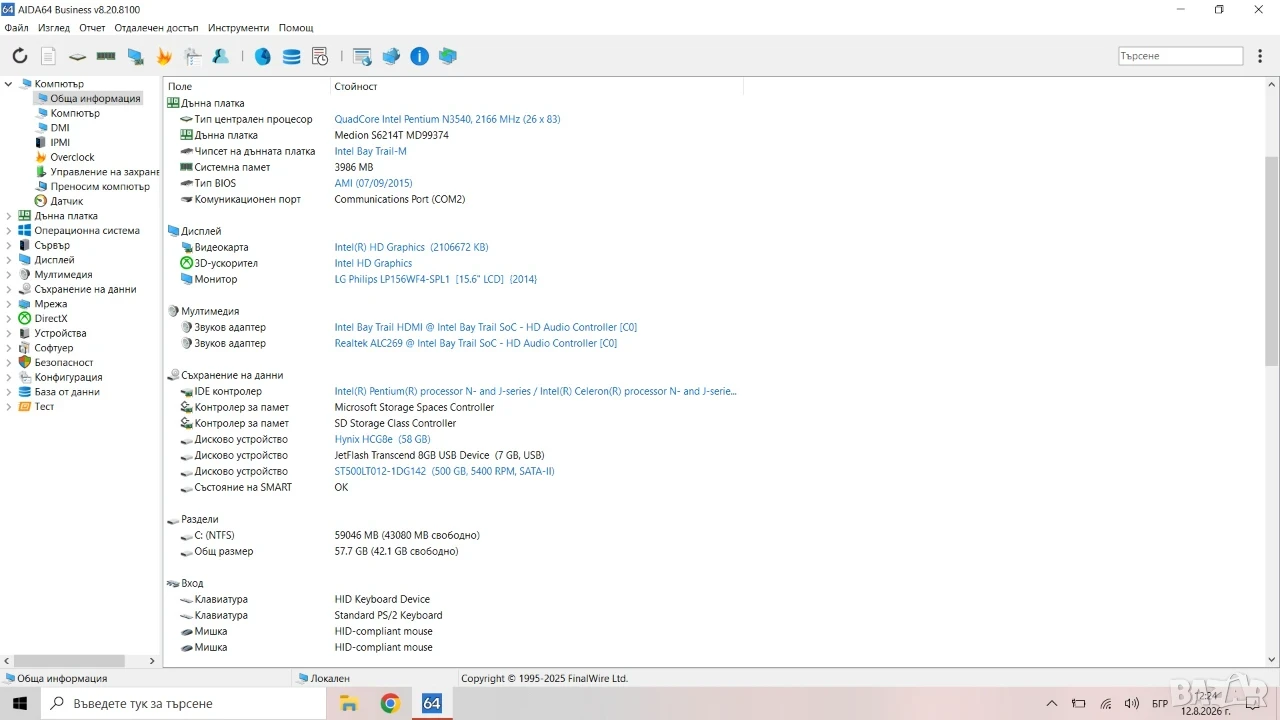
Task: Expand the Дънна платка tree node
Action: (9, 216)
